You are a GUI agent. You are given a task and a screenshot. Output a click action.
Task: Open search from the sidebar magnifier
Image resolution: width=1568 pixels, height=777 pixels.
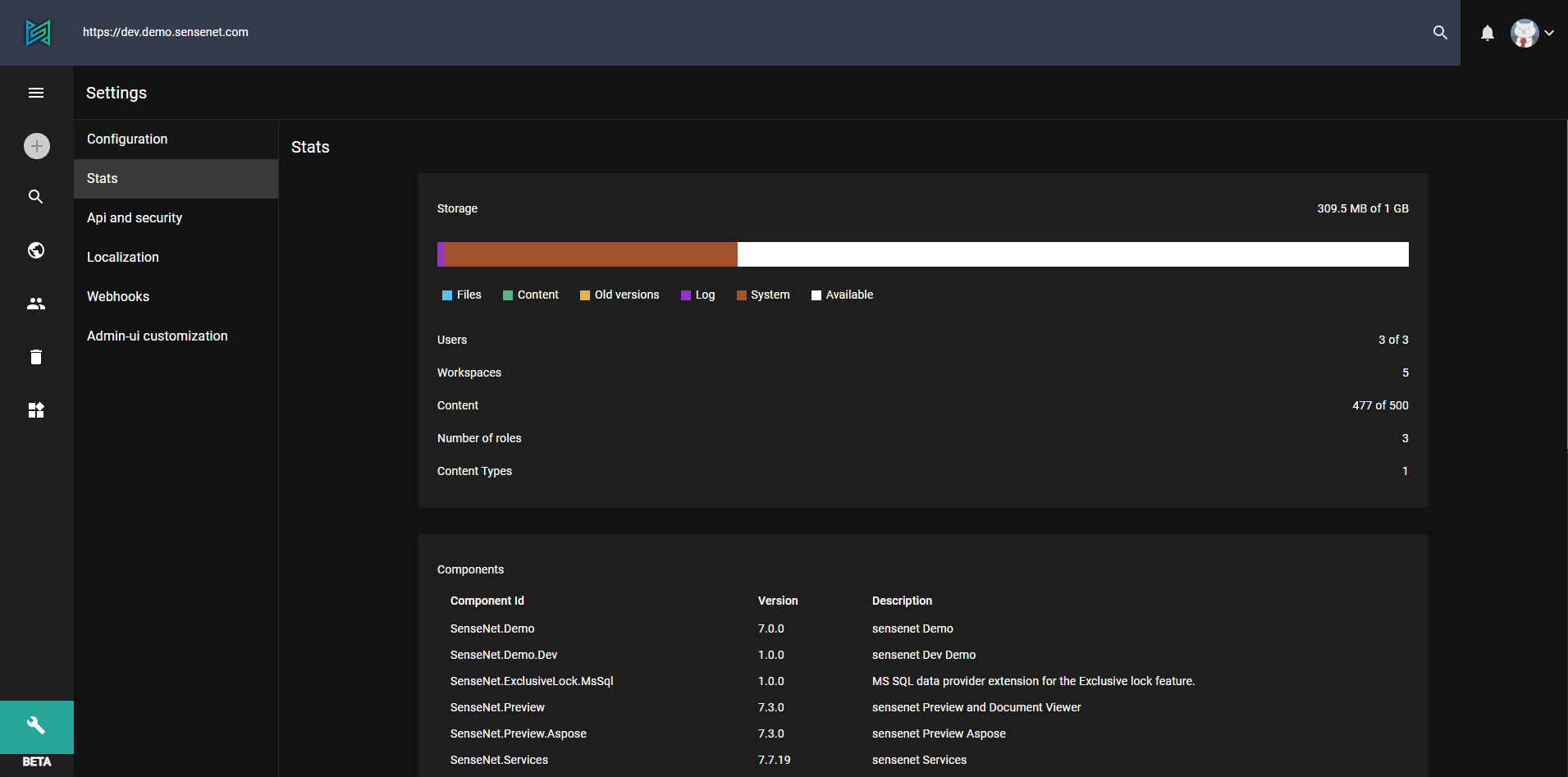point(36,197)
